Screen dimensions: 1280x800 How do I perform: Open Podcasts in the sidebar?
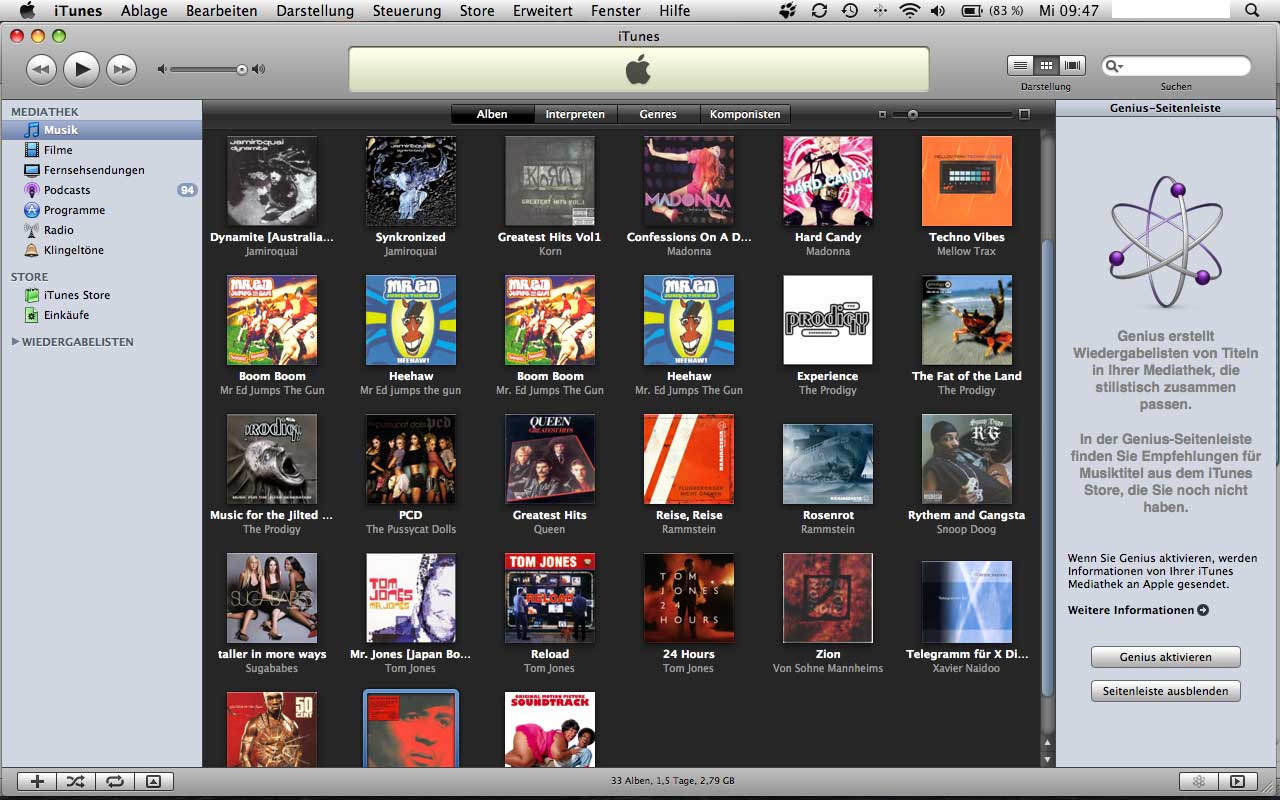click(x=67, y=190)
